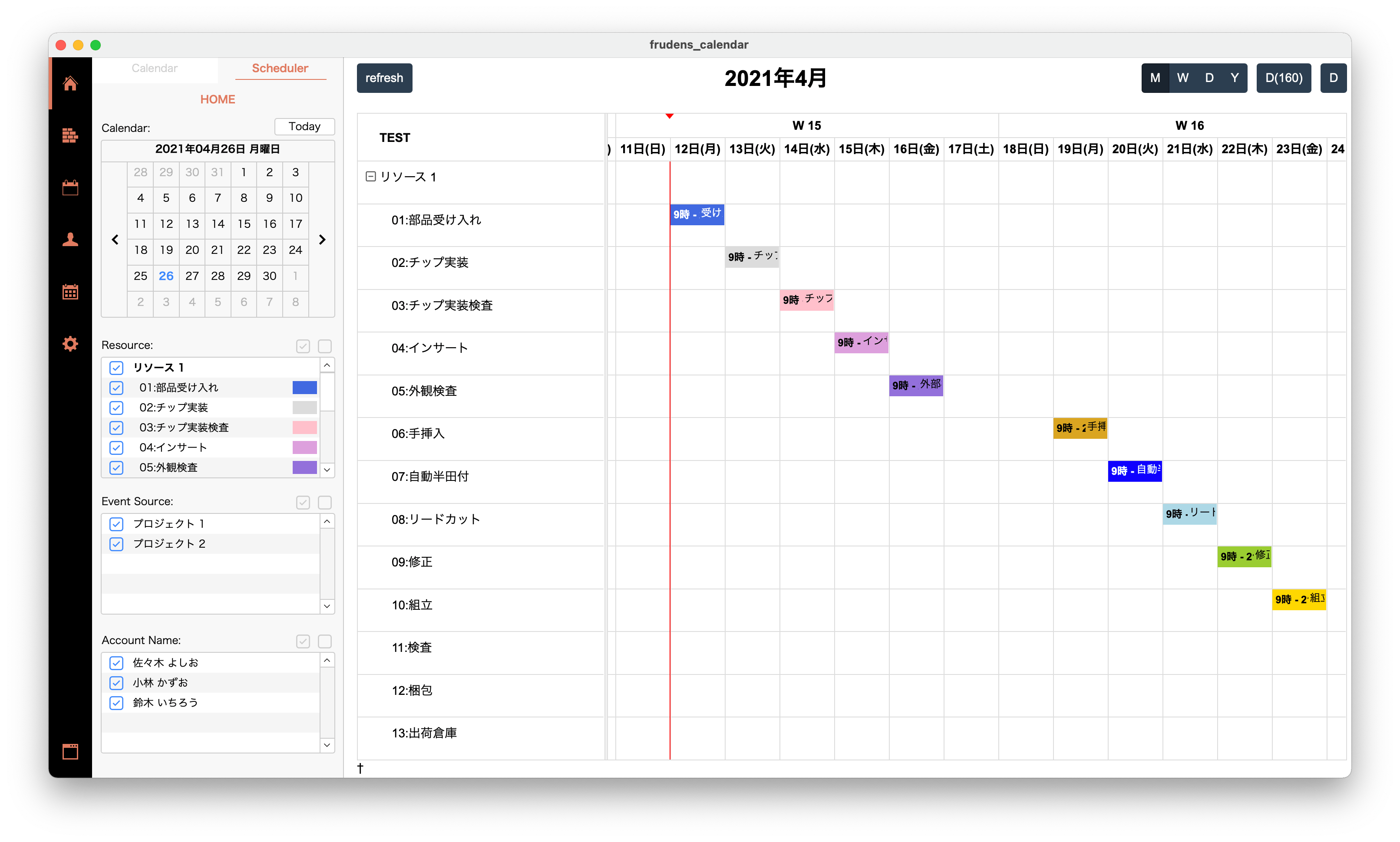Image resolution: width=1400 pixels, height=842 pixels.
Task: Go to next month in mini calendar
Action: point(322,240)
